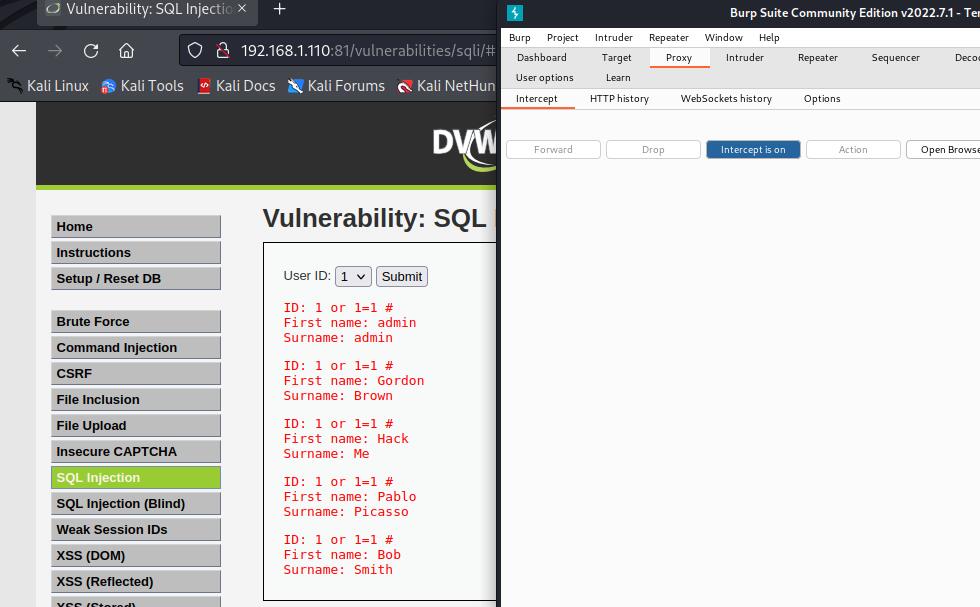Open Weak Session IDs page
980x607 pixels.
click(136, 529)
